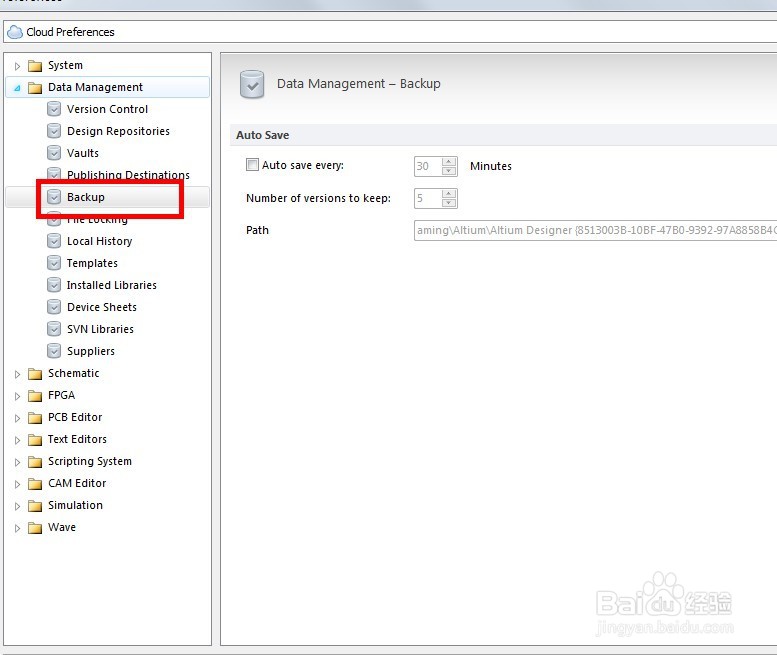Click the Auto Save section header
This screenshot has height=655, width=777.
point(263,135)
